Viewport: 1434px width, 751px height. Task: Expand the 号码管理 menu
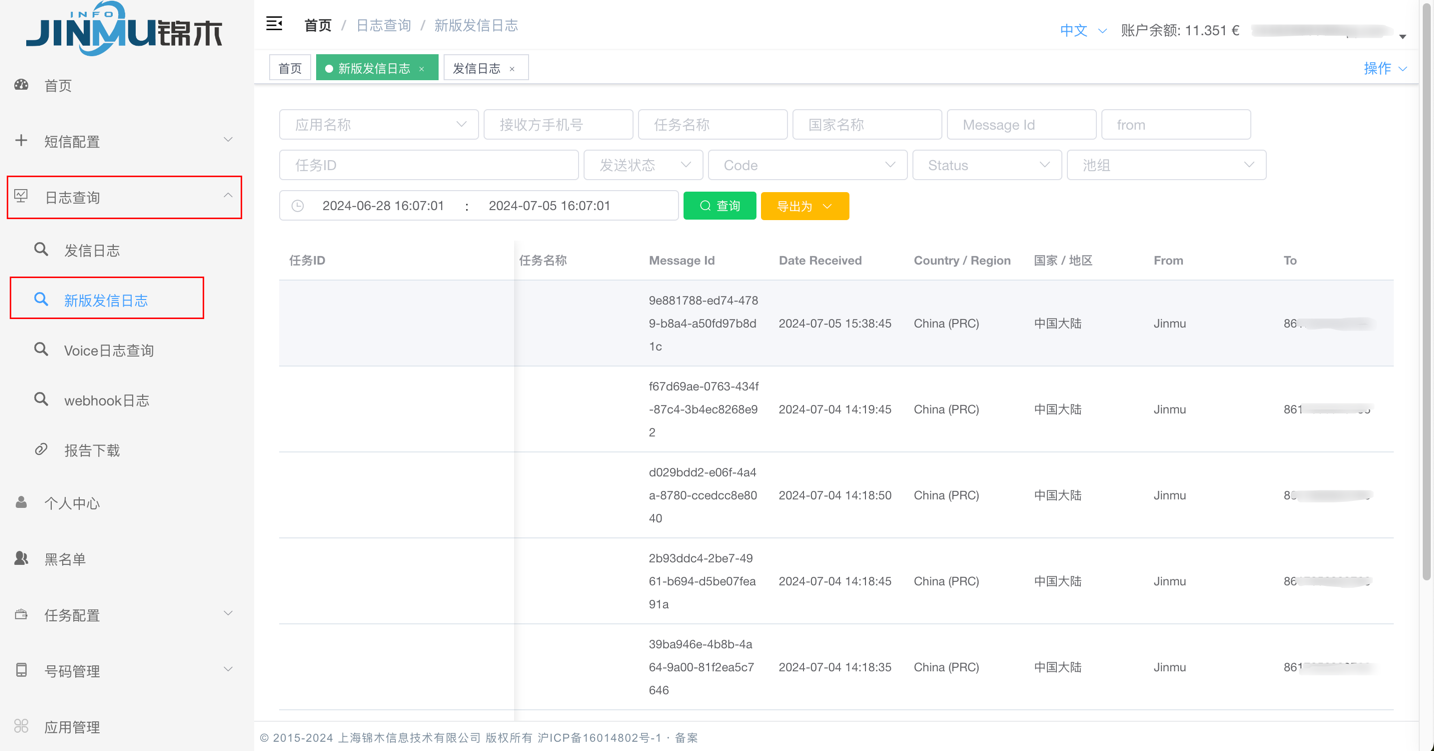click(228, 670)
